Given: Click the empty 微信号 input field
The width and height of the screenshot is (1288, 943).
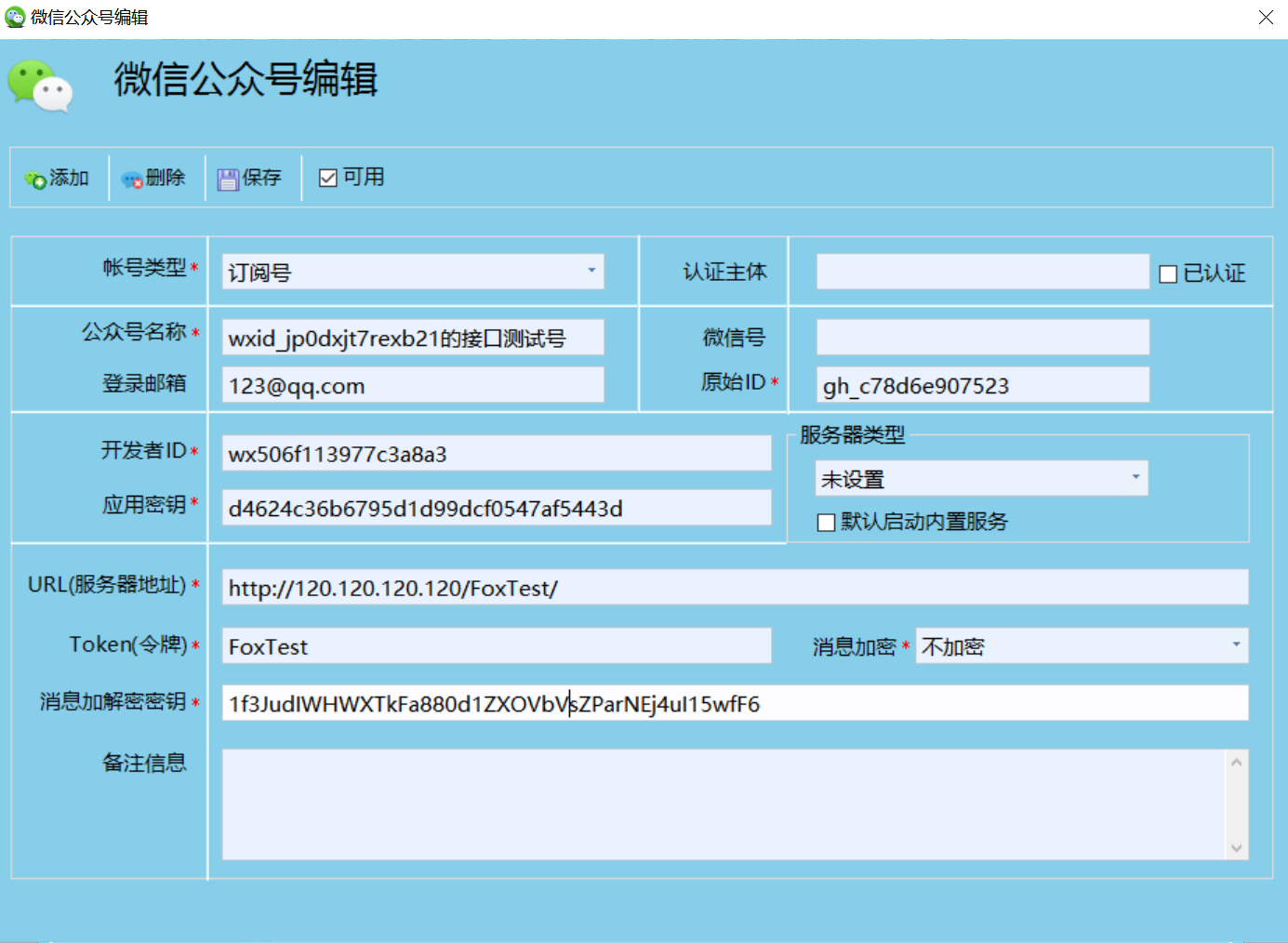Looking at the screenshot, I should [983, 337].
